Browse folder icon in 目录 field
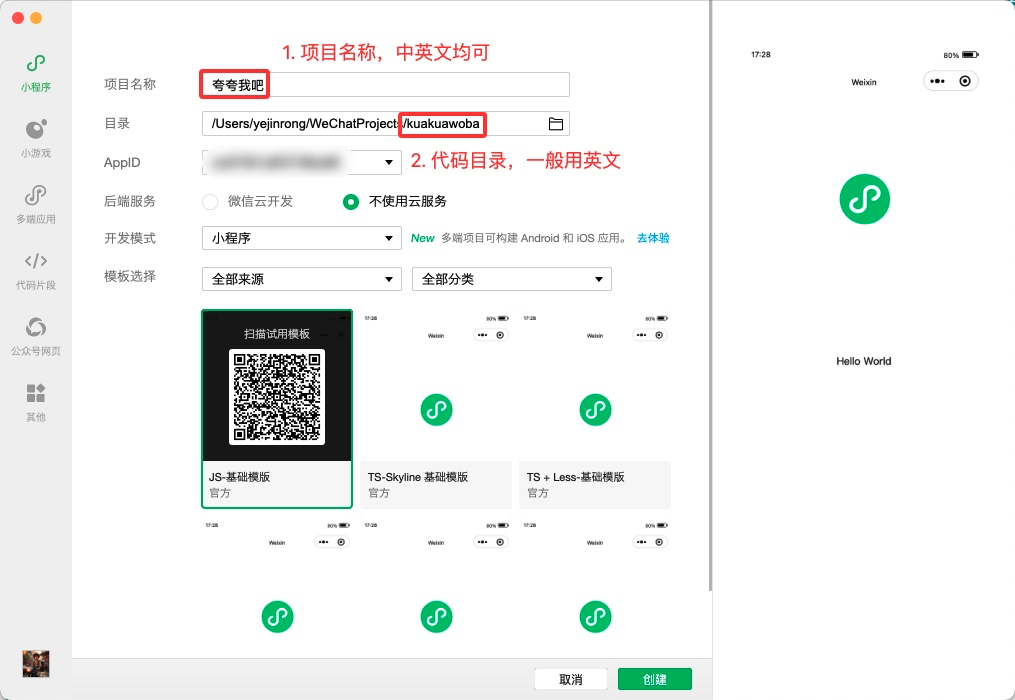The image size is (1015, 700). pyautogui.click(x=555, y=124)
